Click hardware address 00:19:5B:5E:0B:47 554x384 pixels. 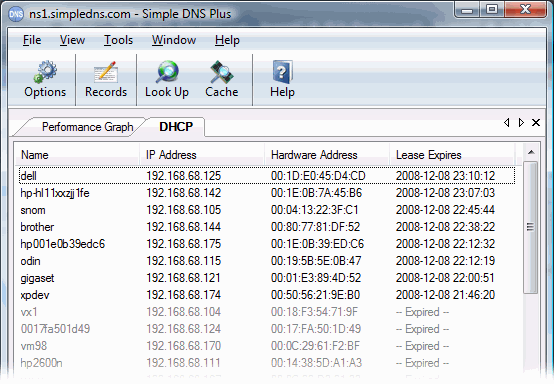316,261
